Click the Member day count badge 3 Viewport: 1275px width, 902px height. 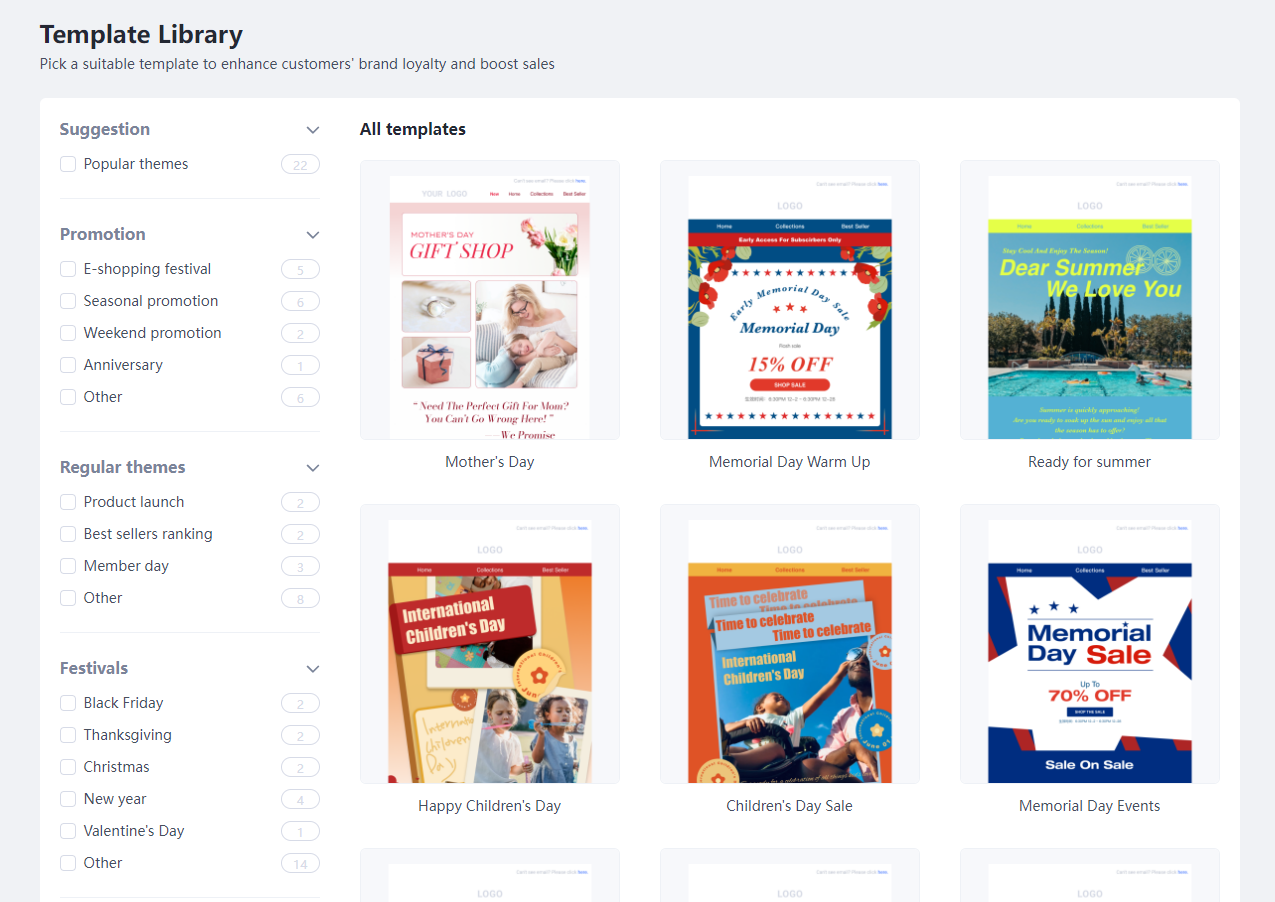(x=300, y=567)
